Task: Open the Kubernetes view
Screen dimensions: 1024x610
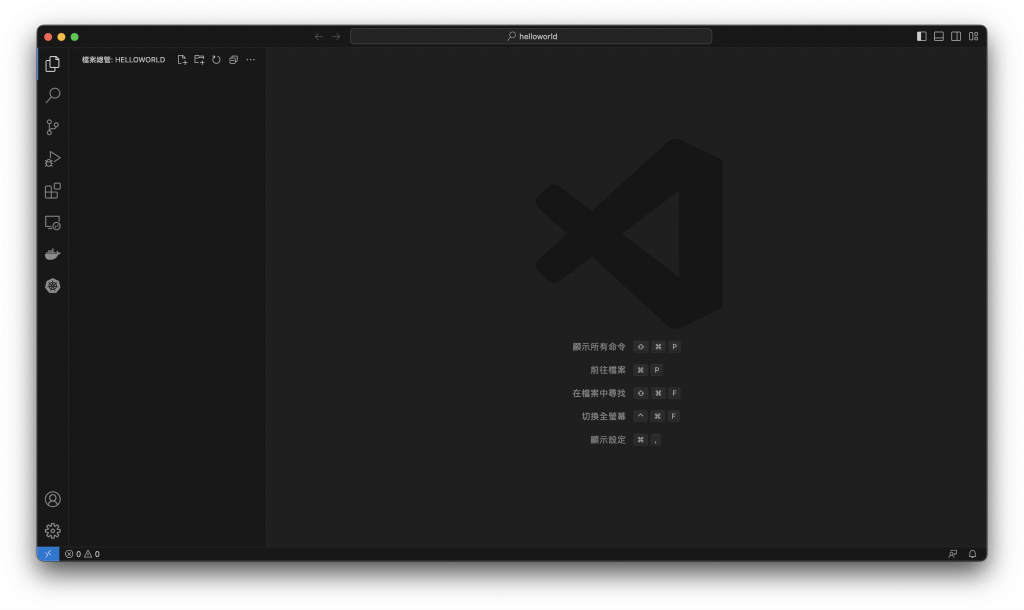Action: click(53, 286)
